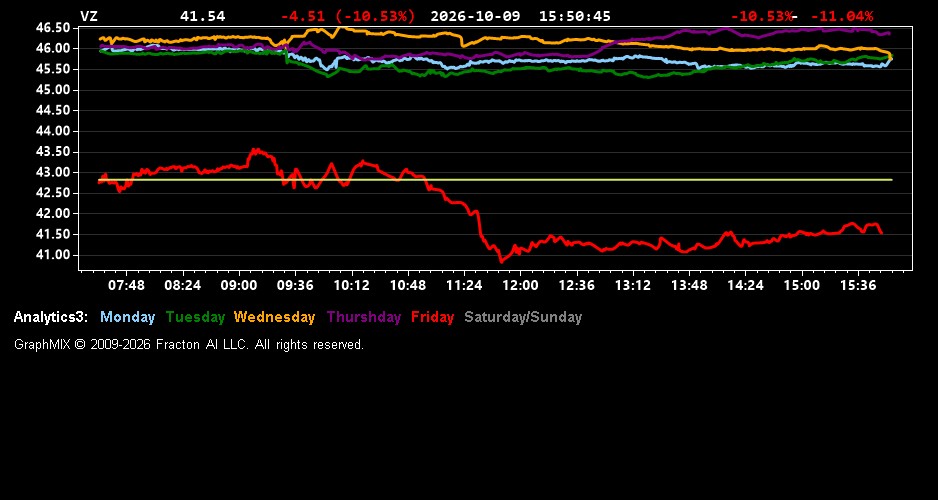
Task: Click the 07:48 time axis label
Action: [x=126, y=286]
